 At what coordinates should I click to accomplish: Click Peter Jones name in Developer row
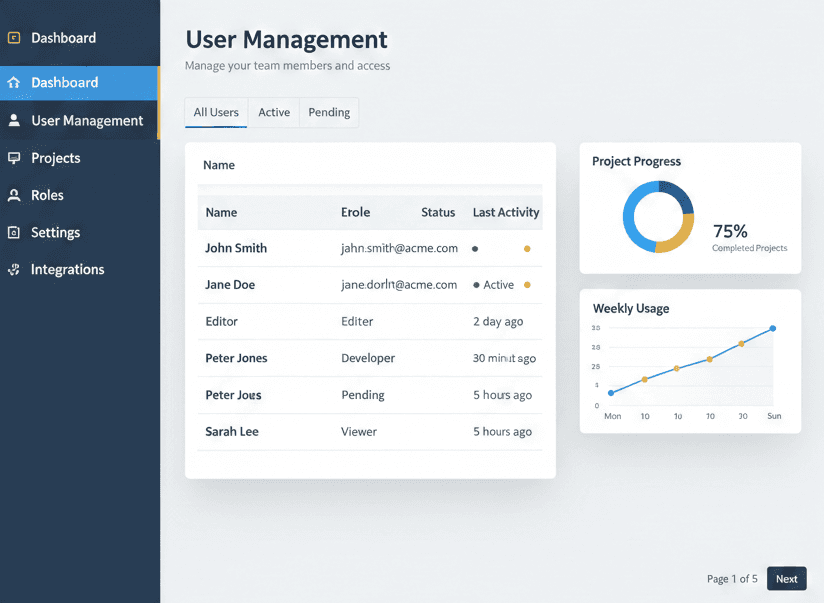click(236, 358)
